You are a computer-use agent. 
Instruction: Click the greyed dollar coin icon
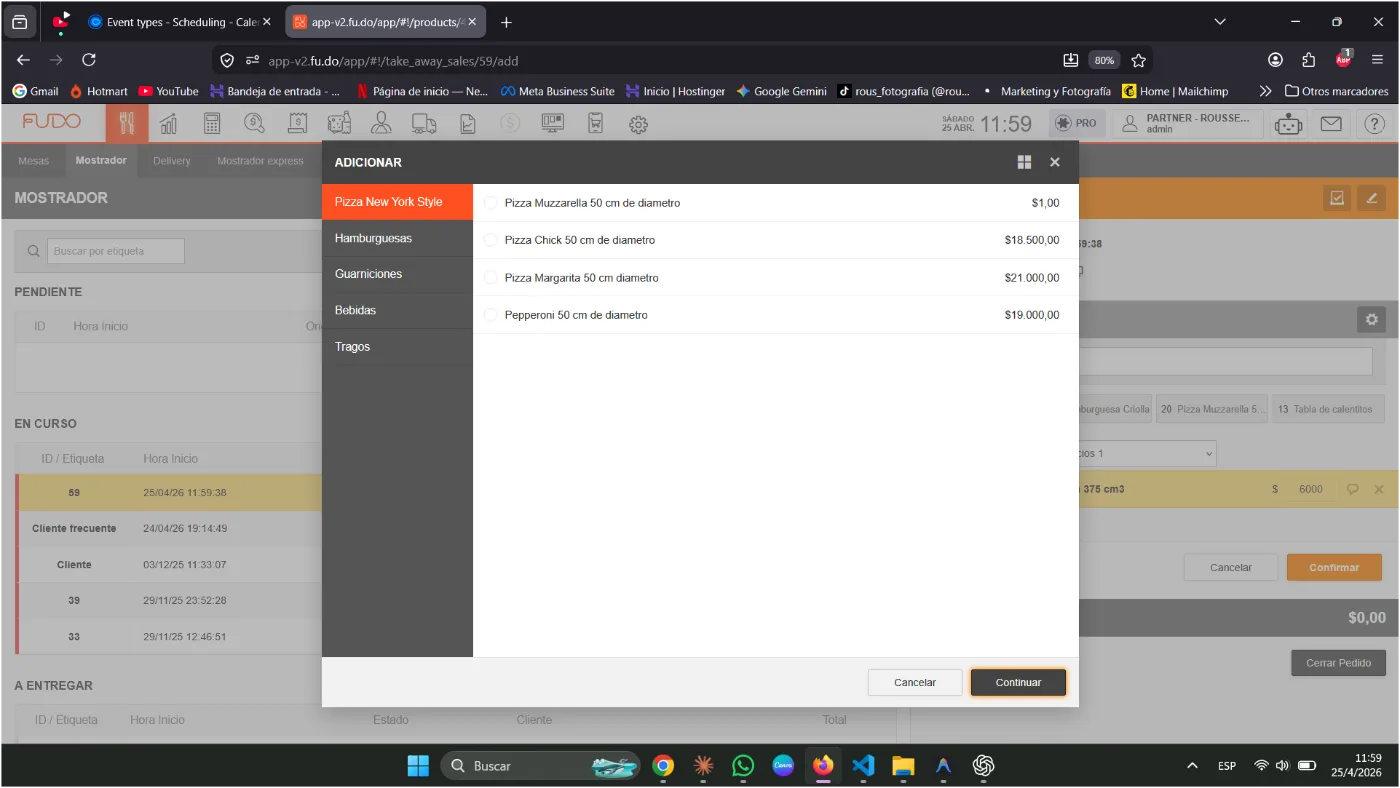click(x=510, y=123)
